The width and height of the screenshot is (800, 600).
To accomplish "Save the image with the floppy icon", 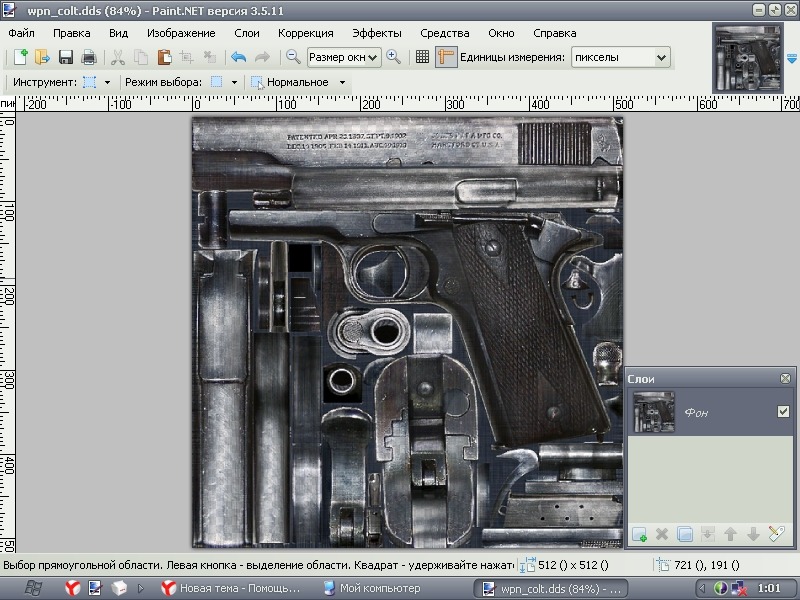I will 66,57.
